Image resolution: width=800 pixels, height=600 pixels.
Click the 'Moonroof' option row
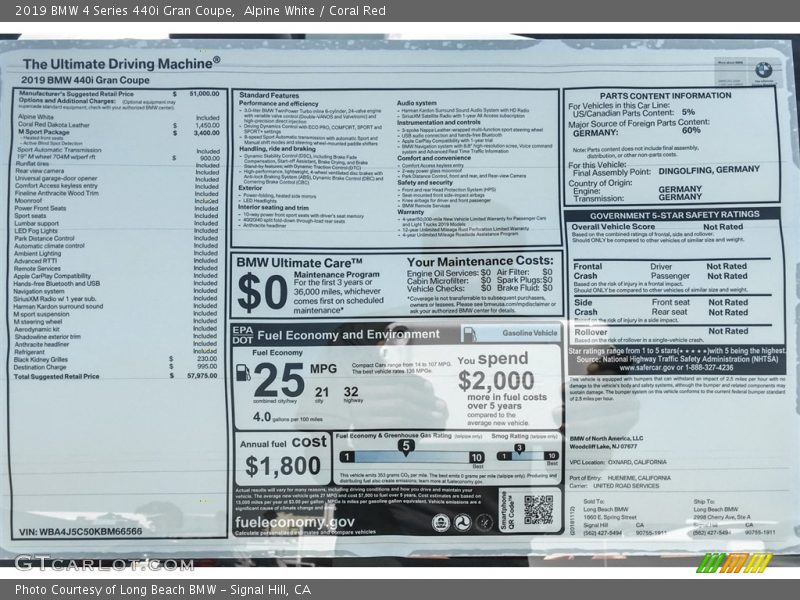[116, 201]
